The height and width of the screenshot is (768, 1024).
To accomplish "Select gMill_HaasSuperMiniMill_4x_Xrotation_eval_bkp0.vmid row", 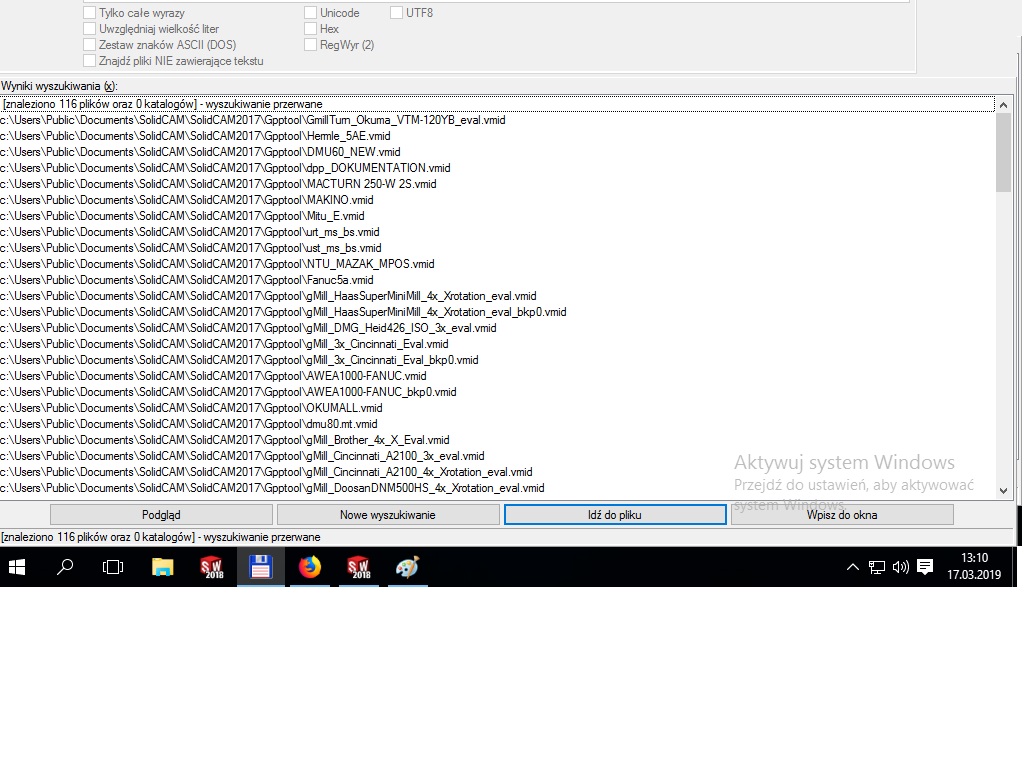I will click(497, 312).
